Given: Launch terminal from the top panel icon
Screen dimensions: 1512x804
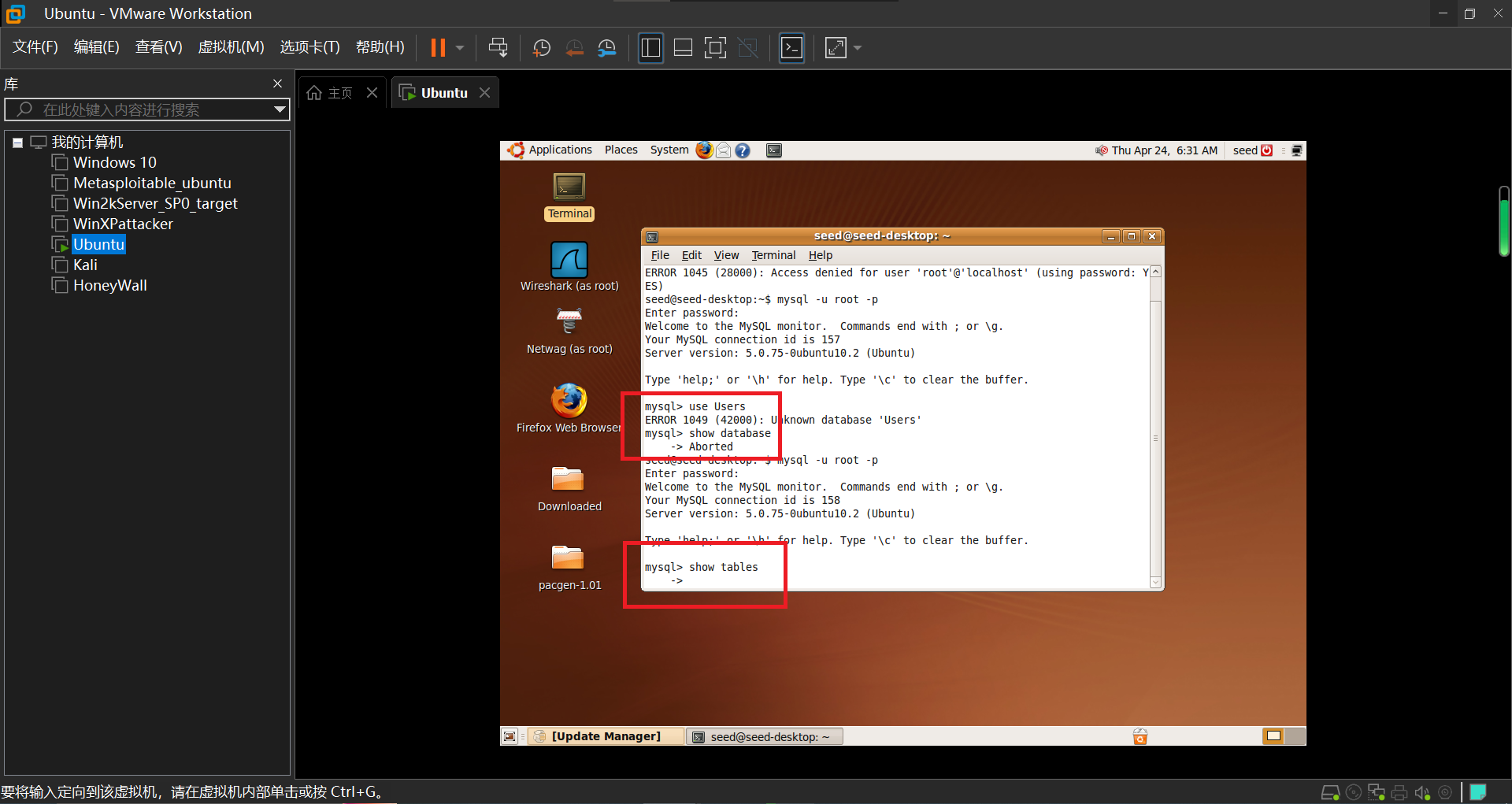Looking at the screenshot, I should pyautogui.click(x=774, y=150).
